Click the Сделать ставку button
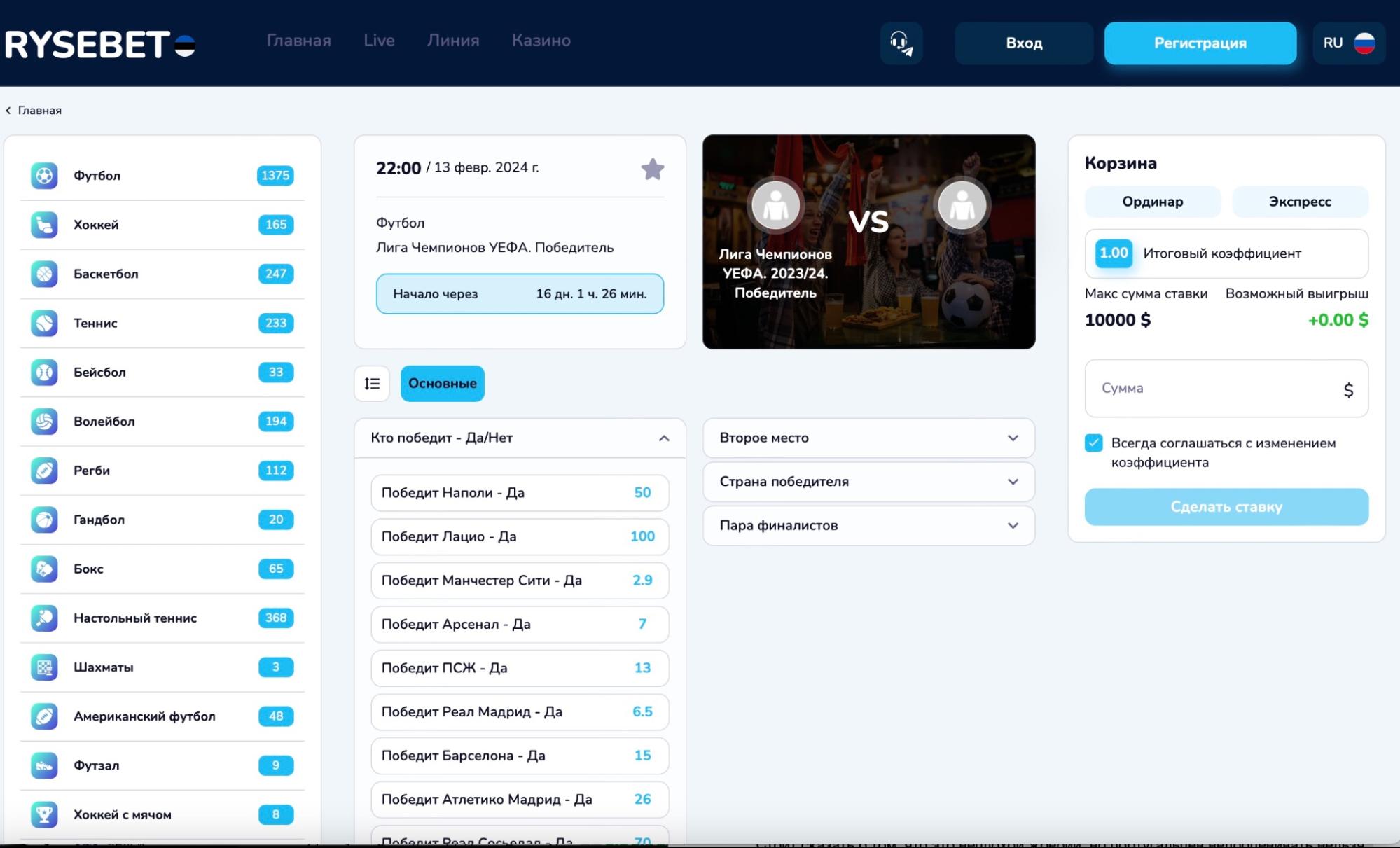The width and height of the screenshot is (1400, 848). tap(1226, 507)
